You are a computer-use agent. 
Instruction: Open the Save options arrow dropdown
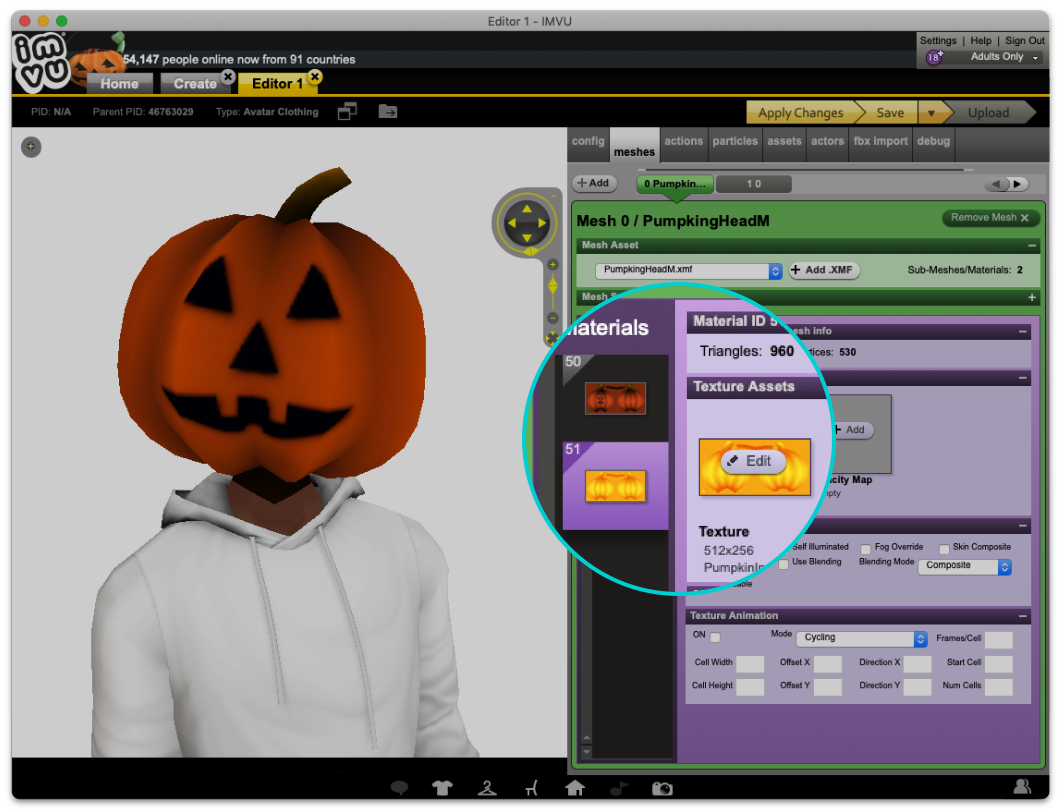click(931, 113)
